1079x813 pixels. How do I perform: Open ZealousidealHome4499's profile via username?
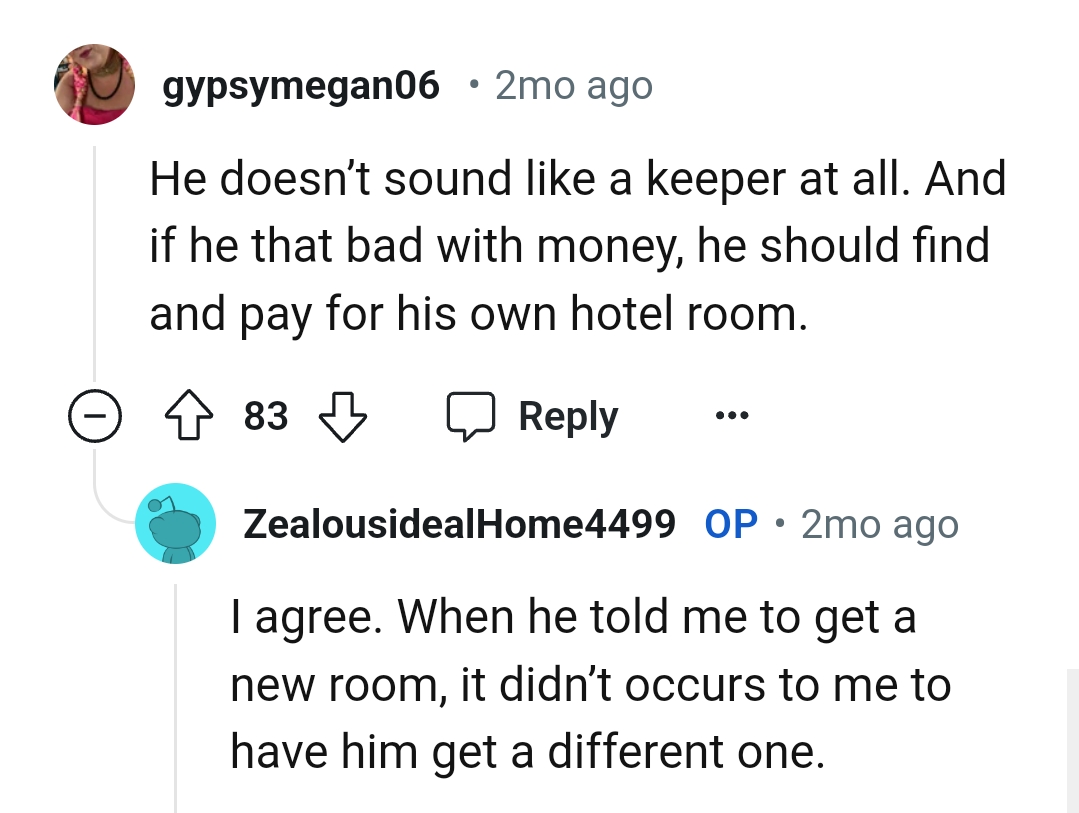(x=460, y=523)
